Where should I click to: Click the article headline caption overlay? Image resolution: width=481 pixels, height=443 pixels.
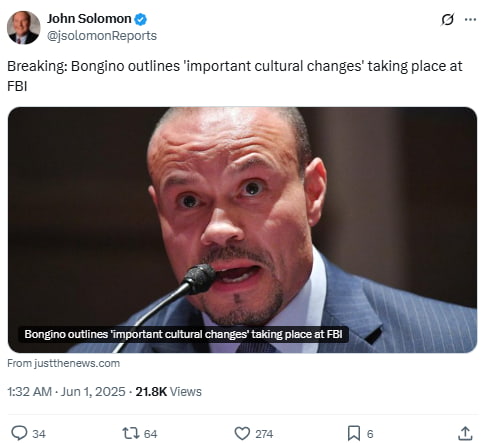pyautogui.click(x=183, y=334)
